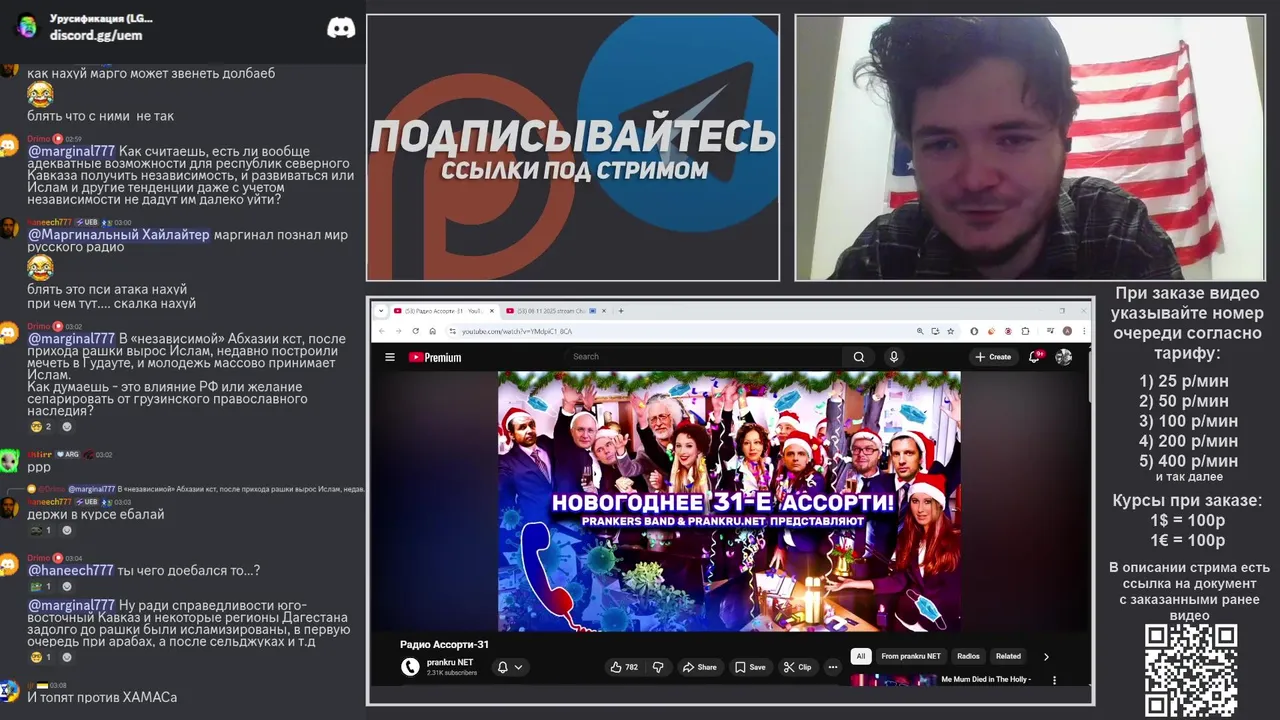
Task: Select the All filter chip
Action: (x=860, y=657)
